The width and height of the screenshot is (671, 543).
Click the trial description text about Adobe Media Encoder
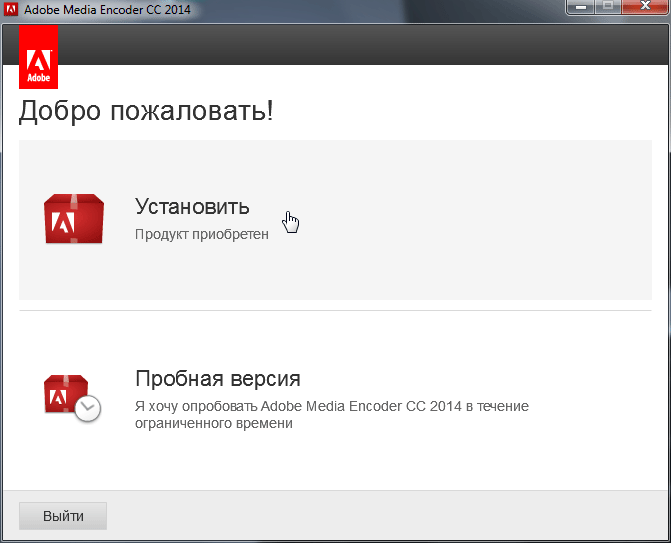pyautogui.click(x=332, y=414)
